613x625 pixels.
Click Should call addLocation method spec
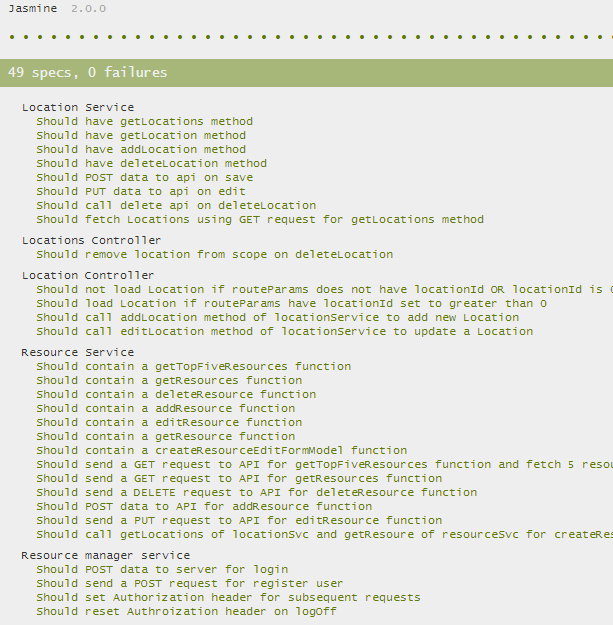click(x=278, y=317)
